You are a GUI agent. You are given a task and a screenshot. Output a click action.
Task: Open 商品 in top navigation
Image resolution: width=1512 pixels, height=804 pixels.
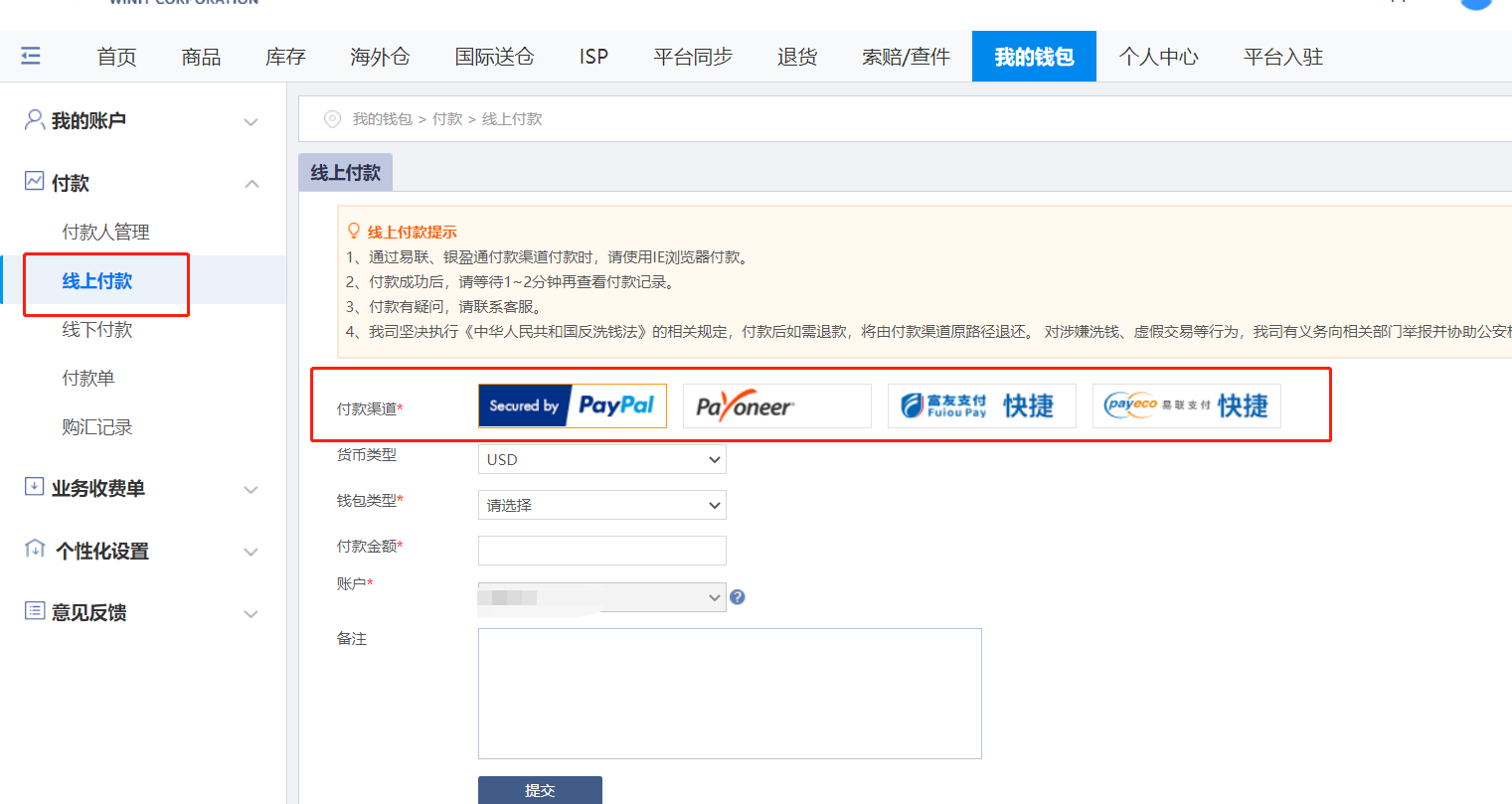click(201, 57)
